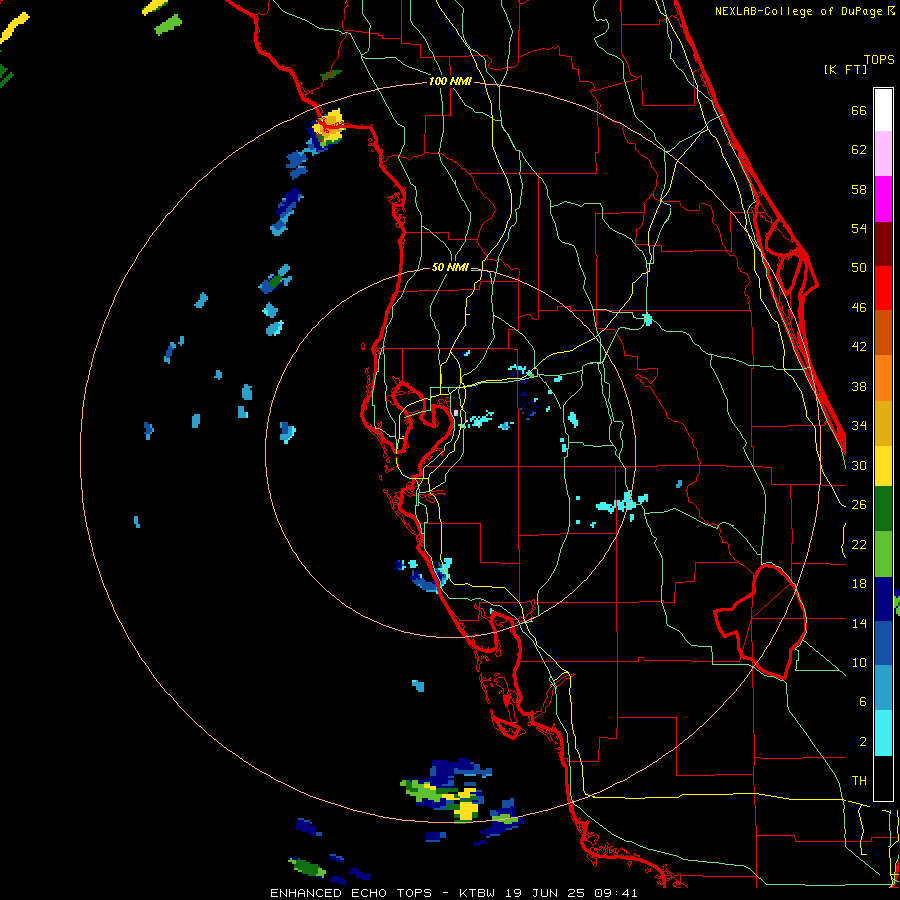The width and height of the screenshot is (900, 900).
Task: Click the 09:41 timestamp in caption
Action: (x=616, y=893)
